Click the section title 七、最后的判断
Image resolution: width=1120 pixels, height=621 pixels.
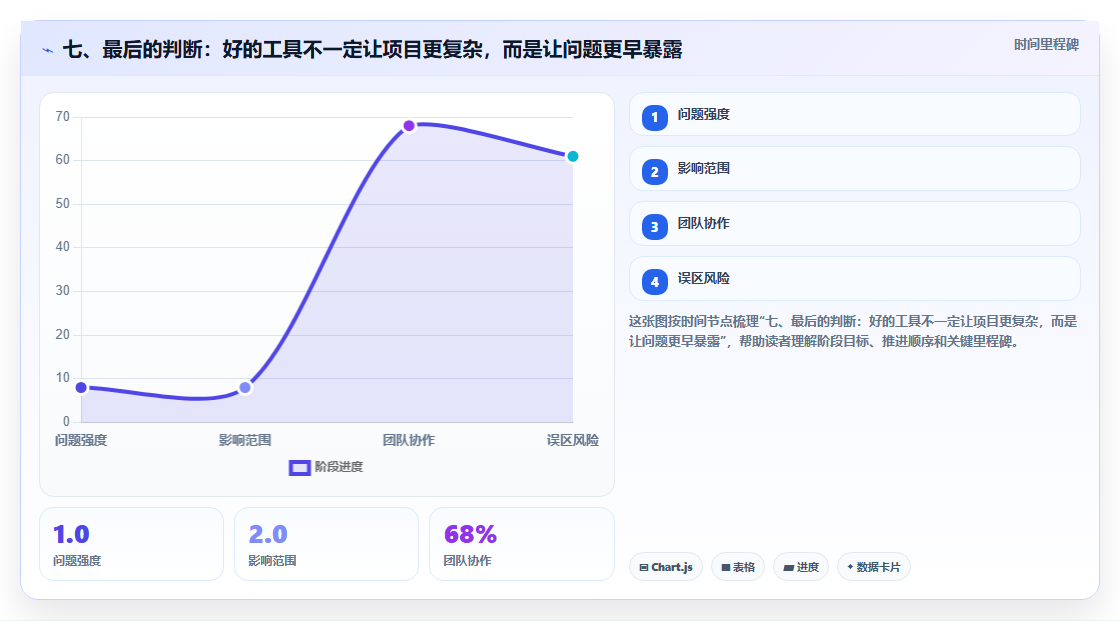[372, 49]
